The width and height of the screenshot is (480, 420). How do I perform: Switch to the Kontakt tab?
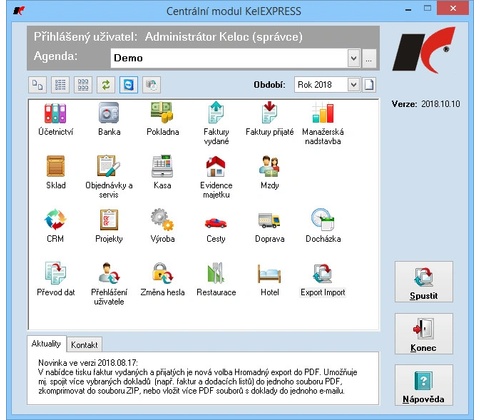pyautogui.click(x=84, y=344)
